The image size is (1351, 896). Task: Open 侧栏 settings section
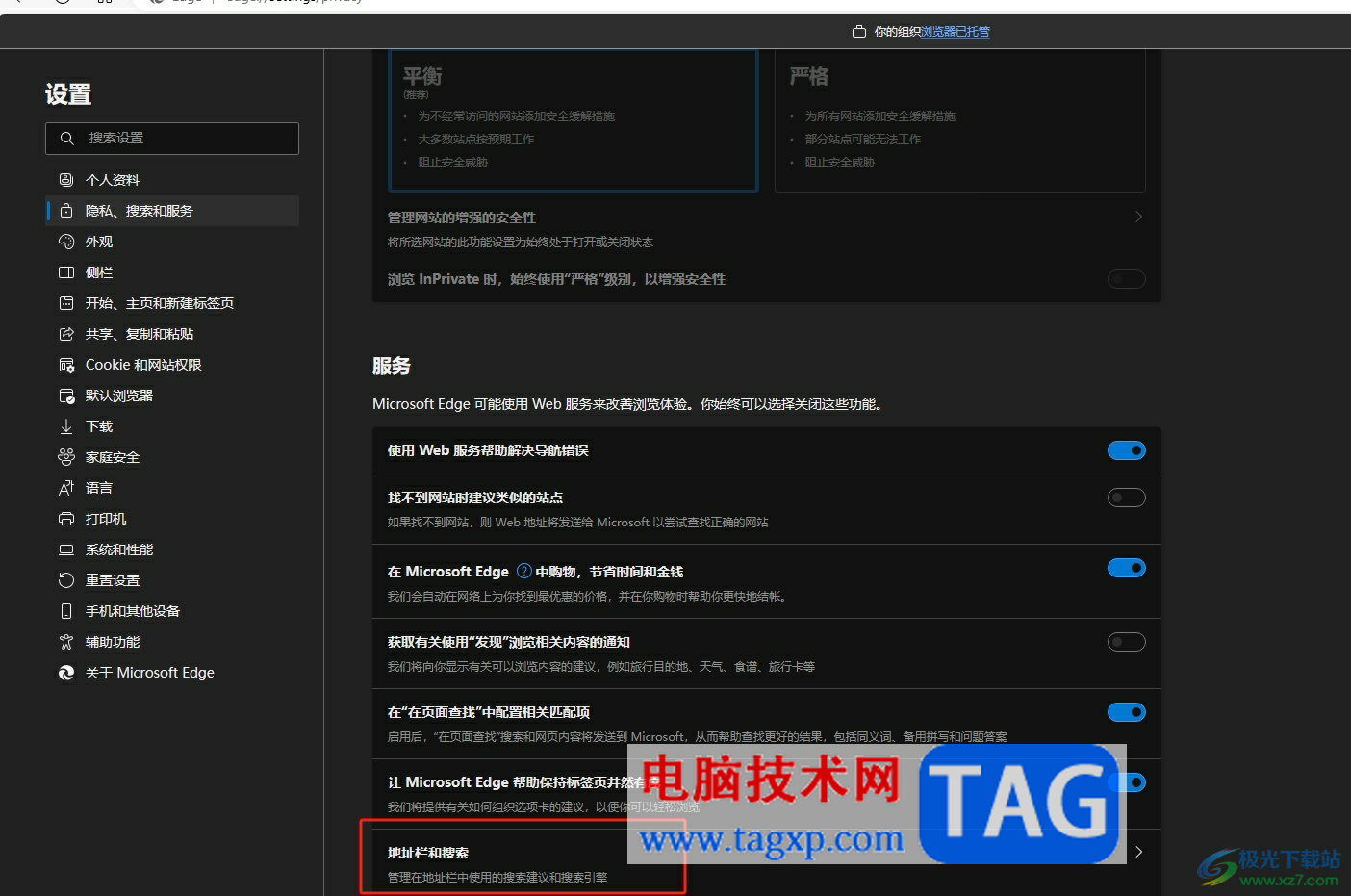point(172,272)
